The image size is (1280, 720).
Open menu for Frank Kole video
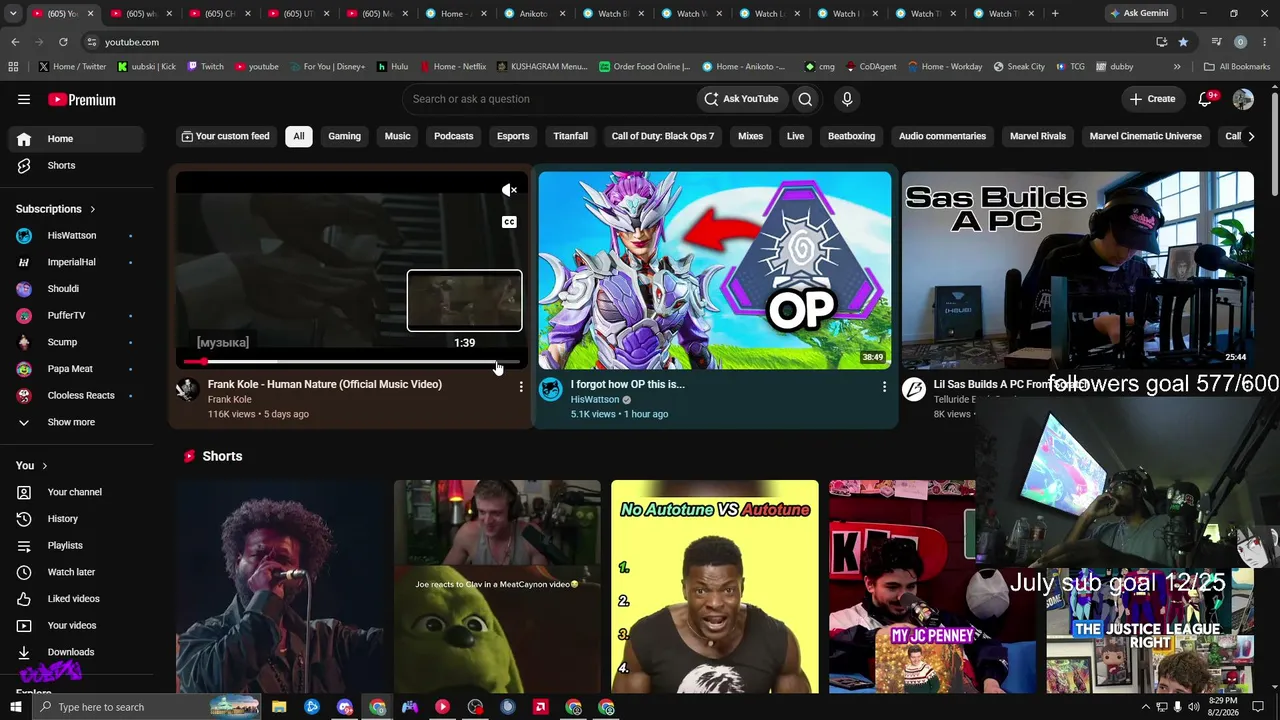point(521,386)
